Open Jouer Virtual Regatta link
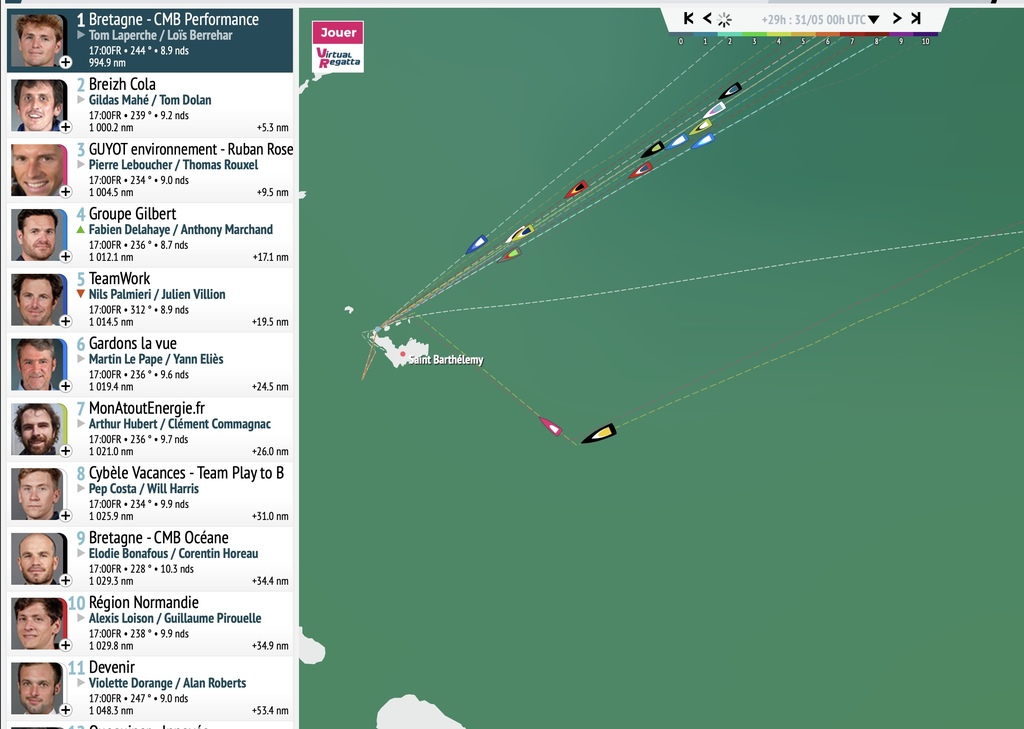 coord(338,46)
